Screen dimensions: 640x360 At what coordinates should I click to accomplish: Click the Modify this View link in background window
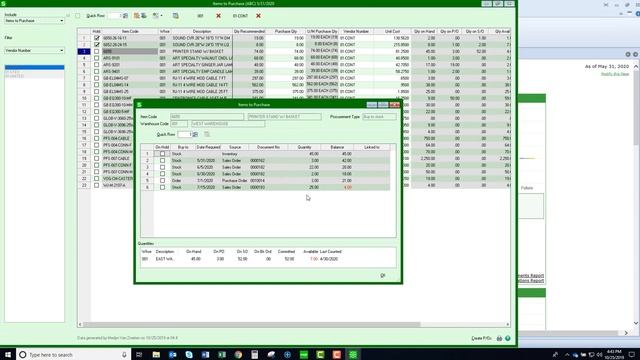[615, 74]
